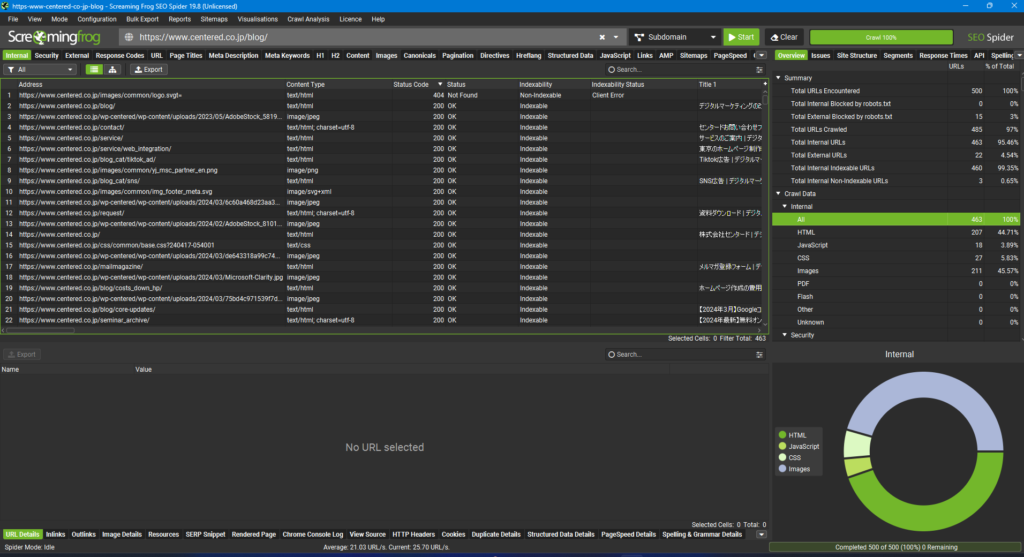This screenshot has height=557, width=1024.
Task: Collapse the Summary section
Action: pyautogui.click(x=778, y=78)
